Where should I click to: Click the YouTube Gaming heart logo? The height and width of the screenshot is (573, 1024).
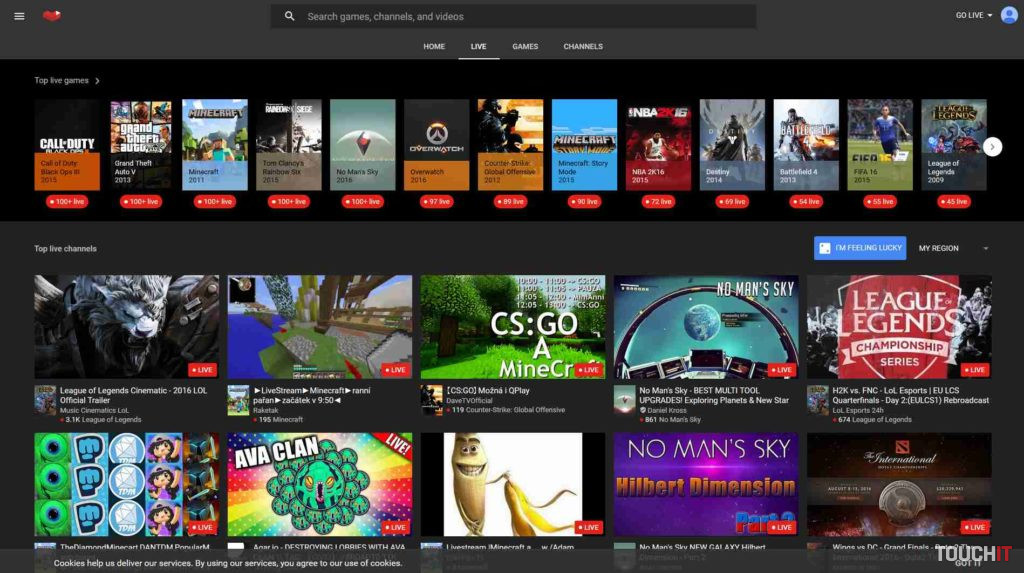(52, 16)
